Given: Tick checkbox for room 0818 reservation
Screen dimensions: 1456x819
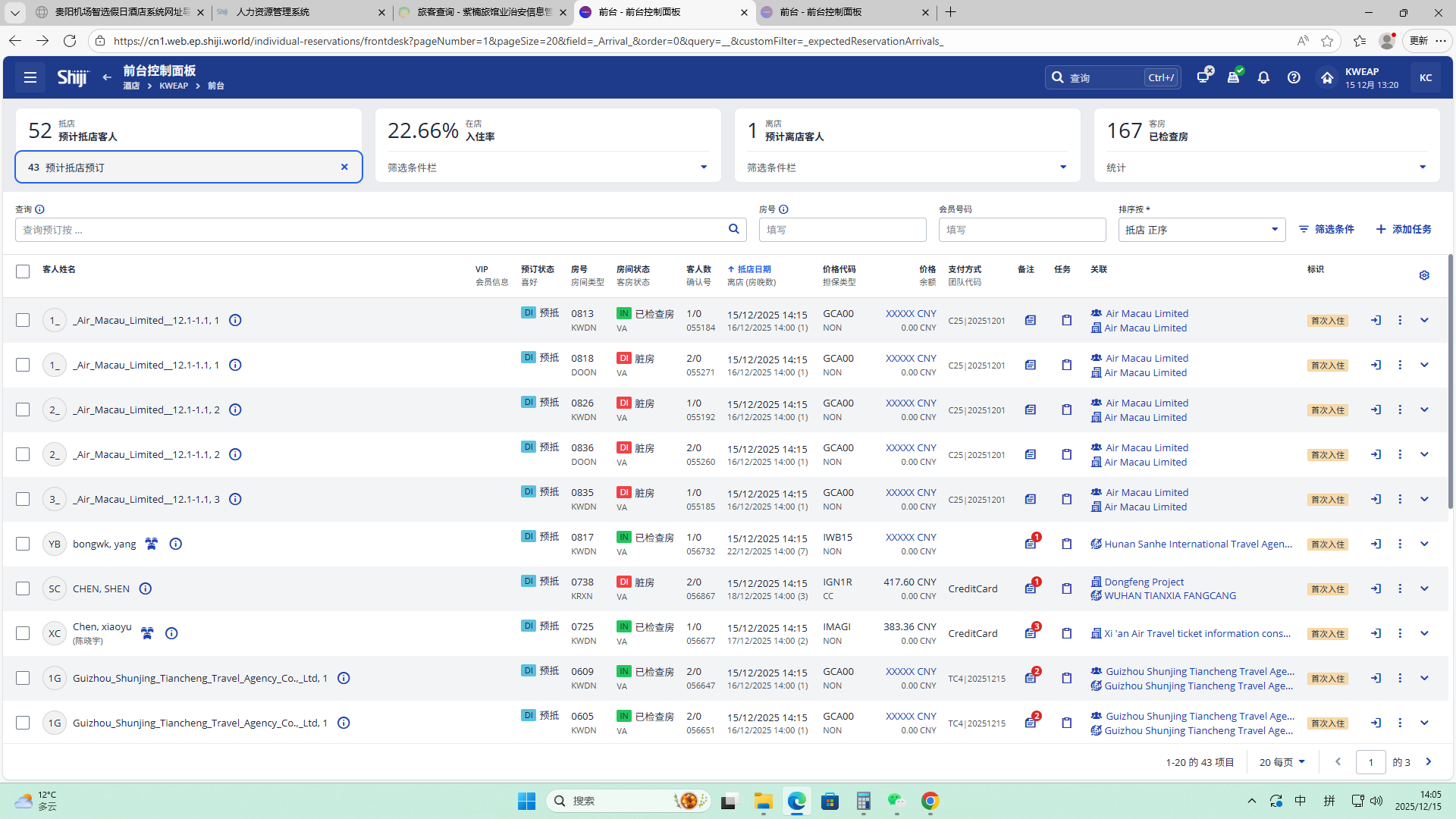Looking at the screenshot, I should click(23, 365).
